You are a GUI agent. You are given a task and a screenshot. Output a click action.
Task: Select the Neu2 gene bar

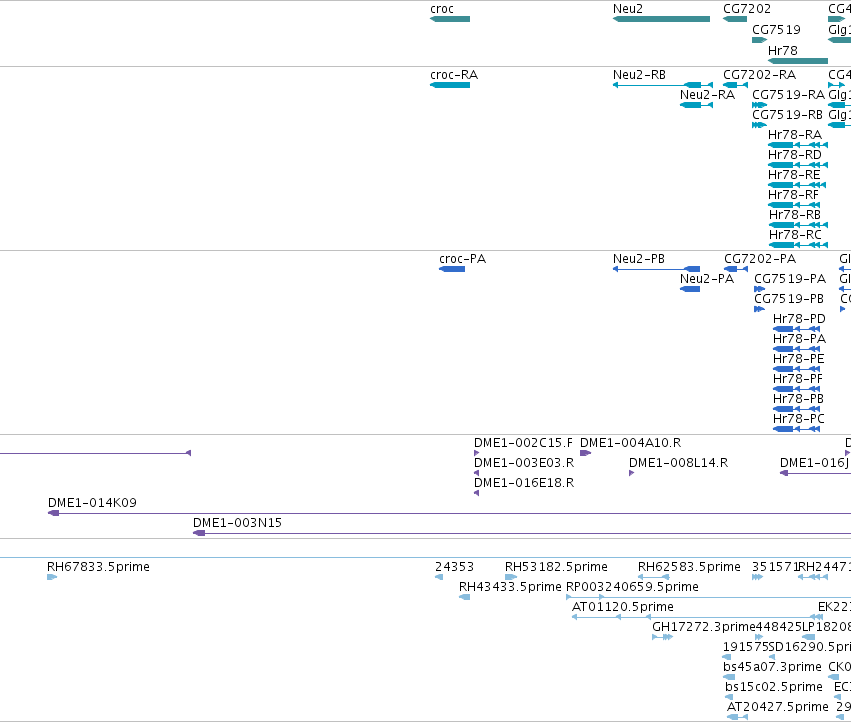pos(661,19)
